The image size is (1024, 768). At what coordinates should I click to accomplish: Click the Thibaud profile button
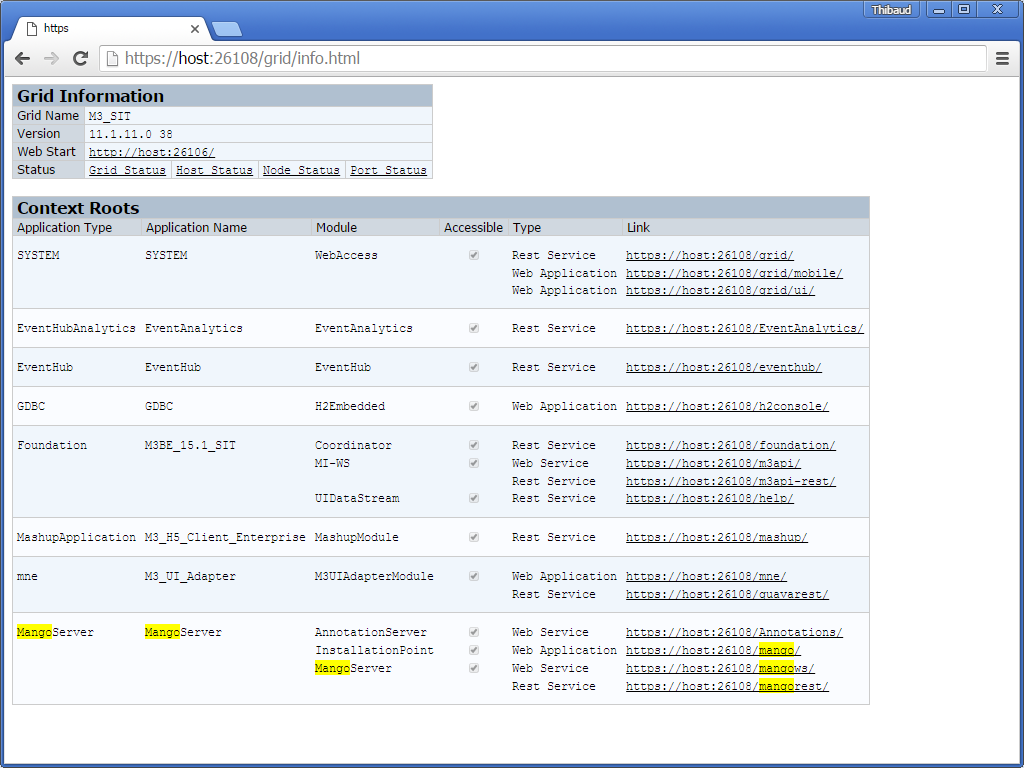pos(891,9)
